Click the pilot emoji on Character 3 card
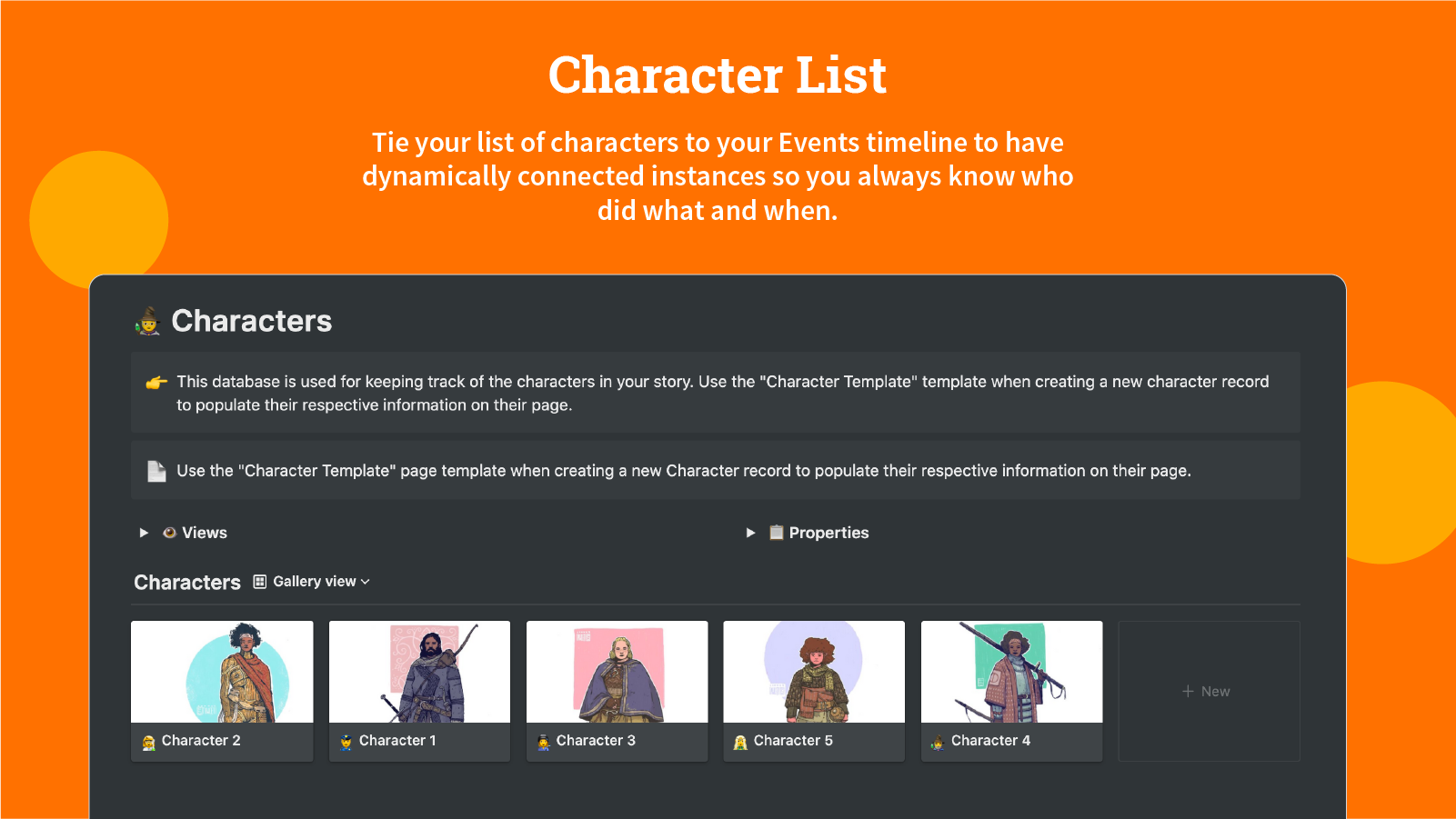 [x=544, y=740]
